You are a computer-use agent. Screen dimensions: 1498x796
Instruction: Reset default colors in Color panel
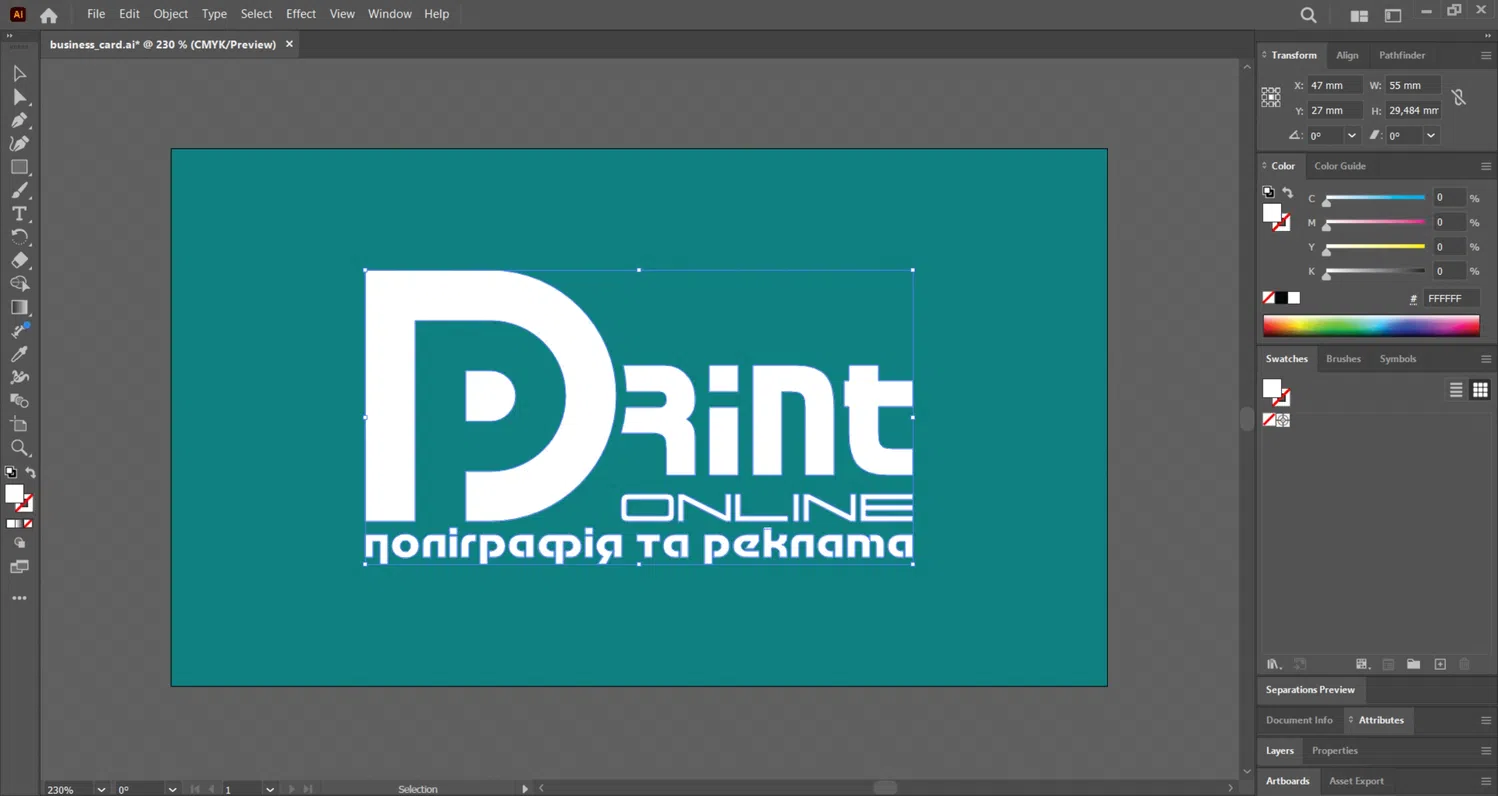coord(1268,192)
